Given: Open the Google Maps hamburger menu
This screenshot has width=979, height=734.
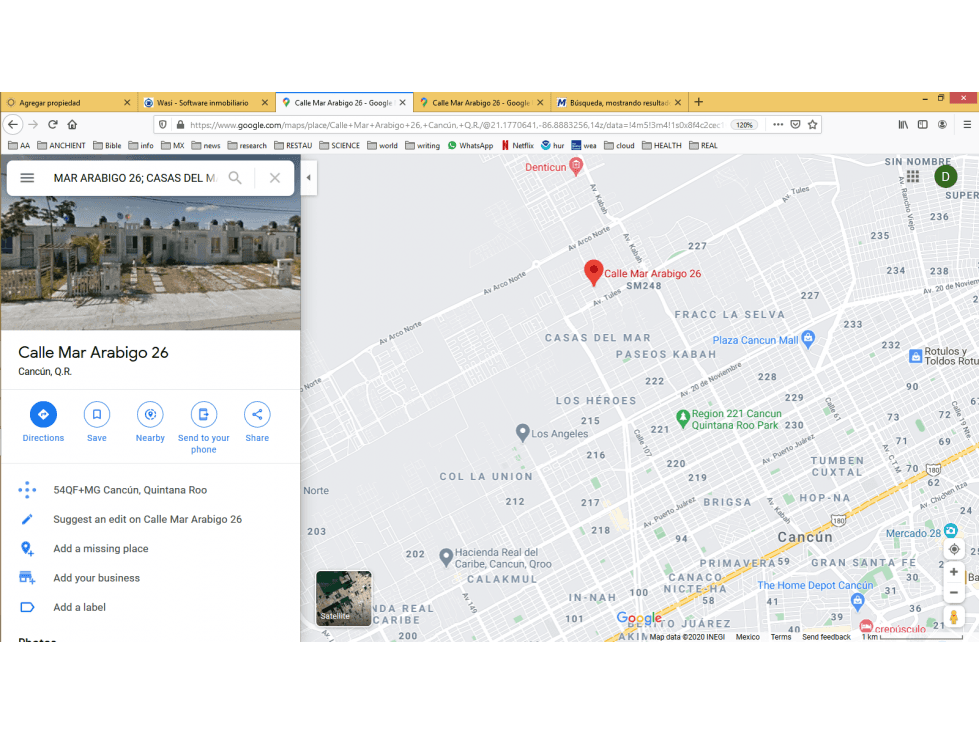Looking at the screenshot, I should 27,178.
